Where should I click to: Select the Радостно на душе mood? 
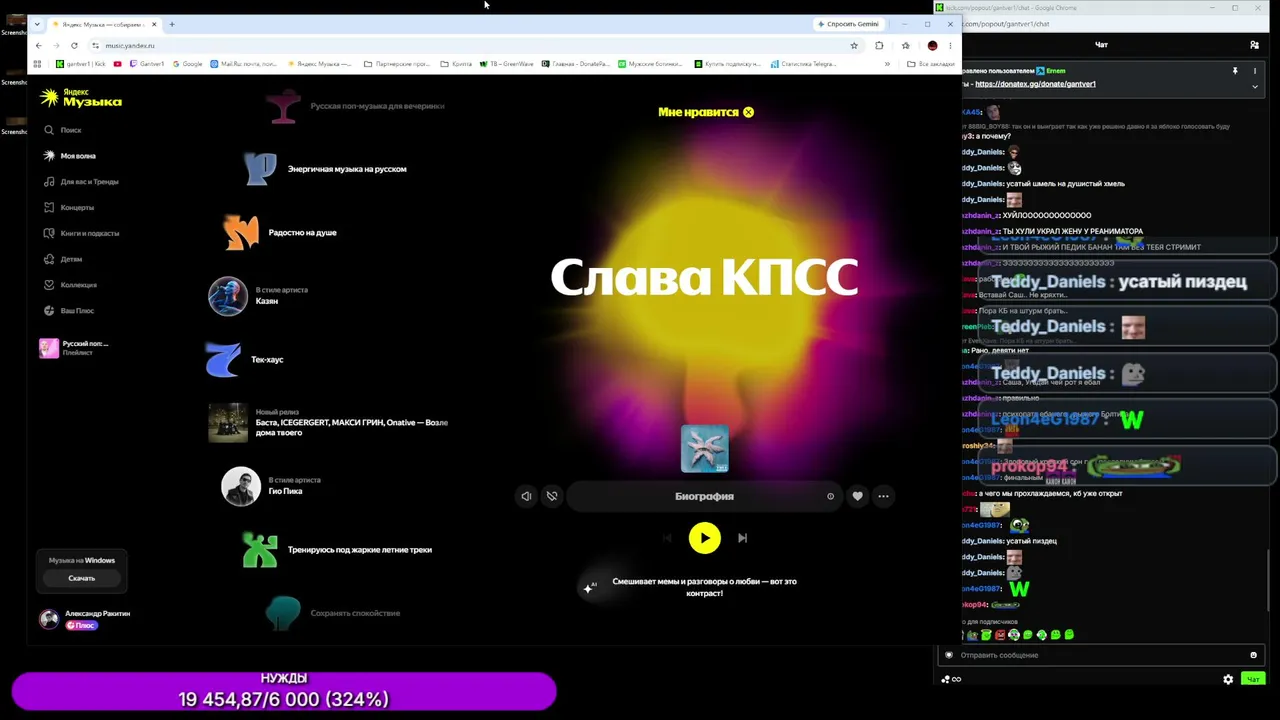(281, 233)
